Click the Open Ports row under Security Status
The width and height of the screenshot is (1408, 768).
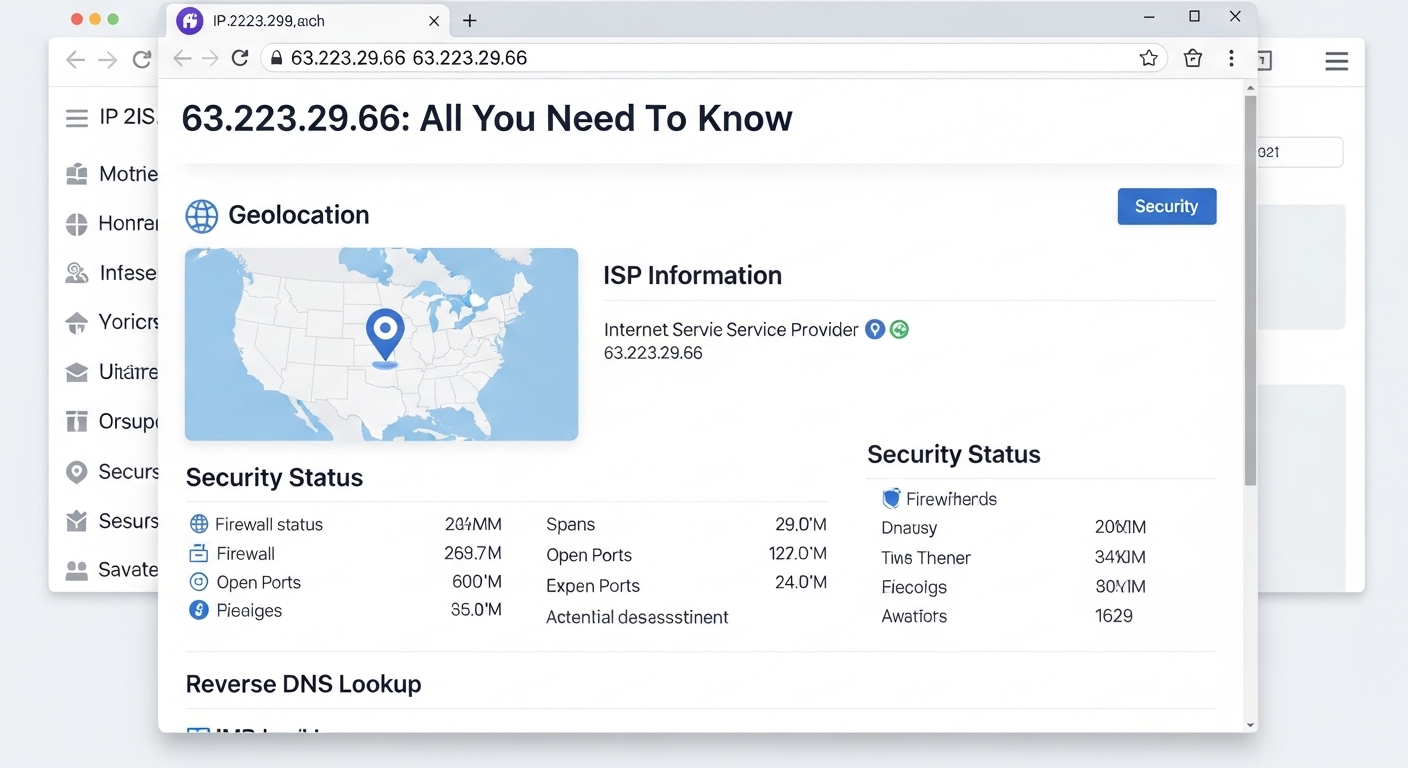point(258,582)
